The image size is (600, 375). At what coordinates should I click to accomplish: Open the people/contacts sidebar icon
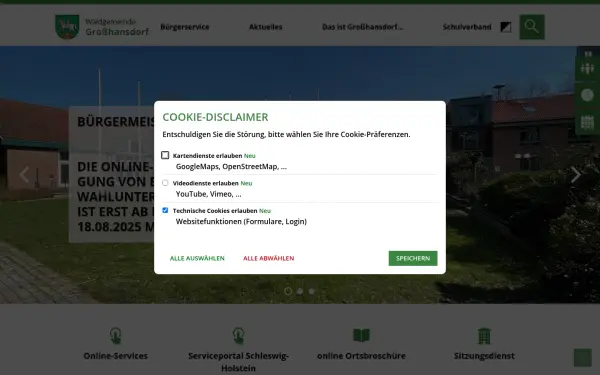pos(587,68)
